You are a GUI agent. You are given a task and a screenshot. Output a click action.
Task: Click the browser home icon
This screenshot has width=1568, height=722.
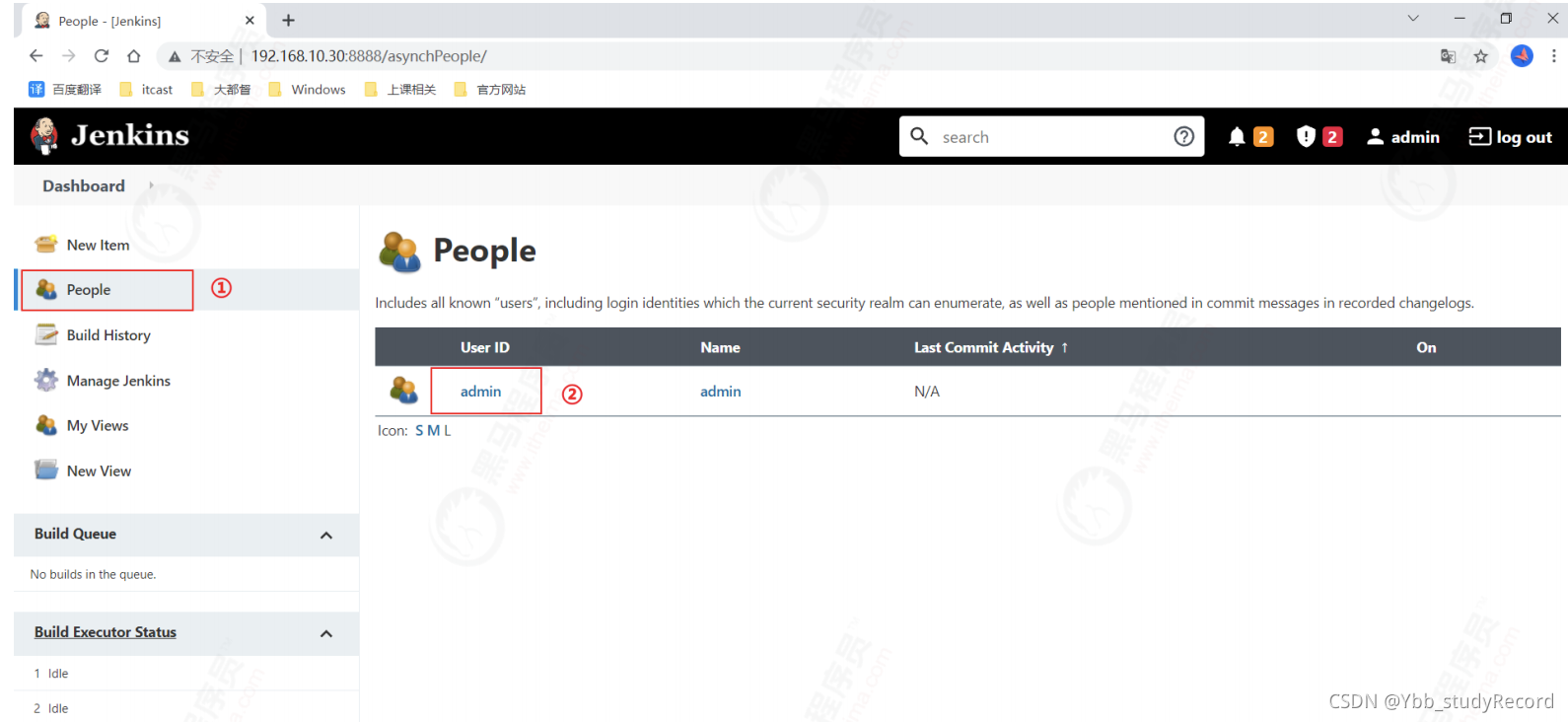(x=134, y=56)
